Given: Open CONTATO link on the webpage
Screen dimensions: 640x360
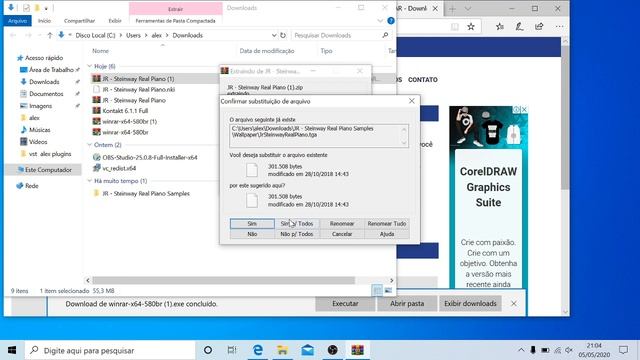Looking at the screenshot, I should tap(422, 80).
